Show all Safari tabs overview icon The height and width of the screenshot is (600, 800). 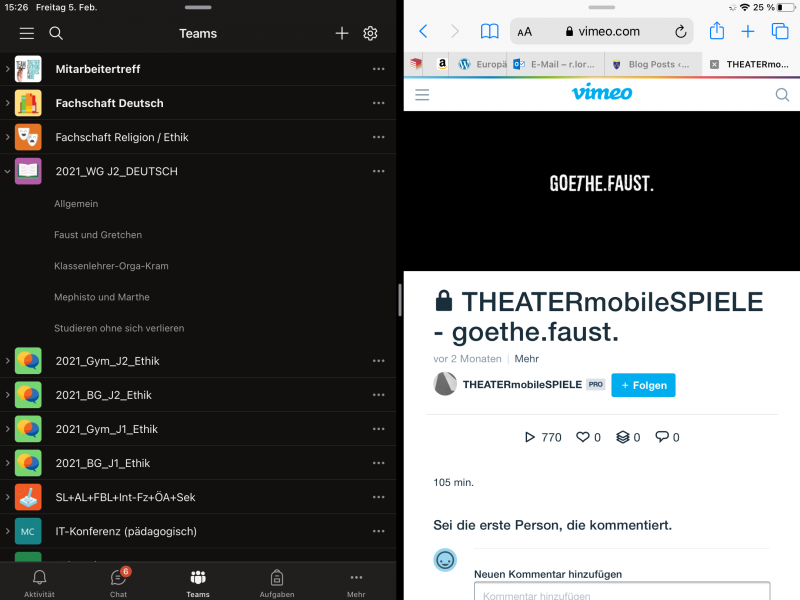click(x=780, y=31)
